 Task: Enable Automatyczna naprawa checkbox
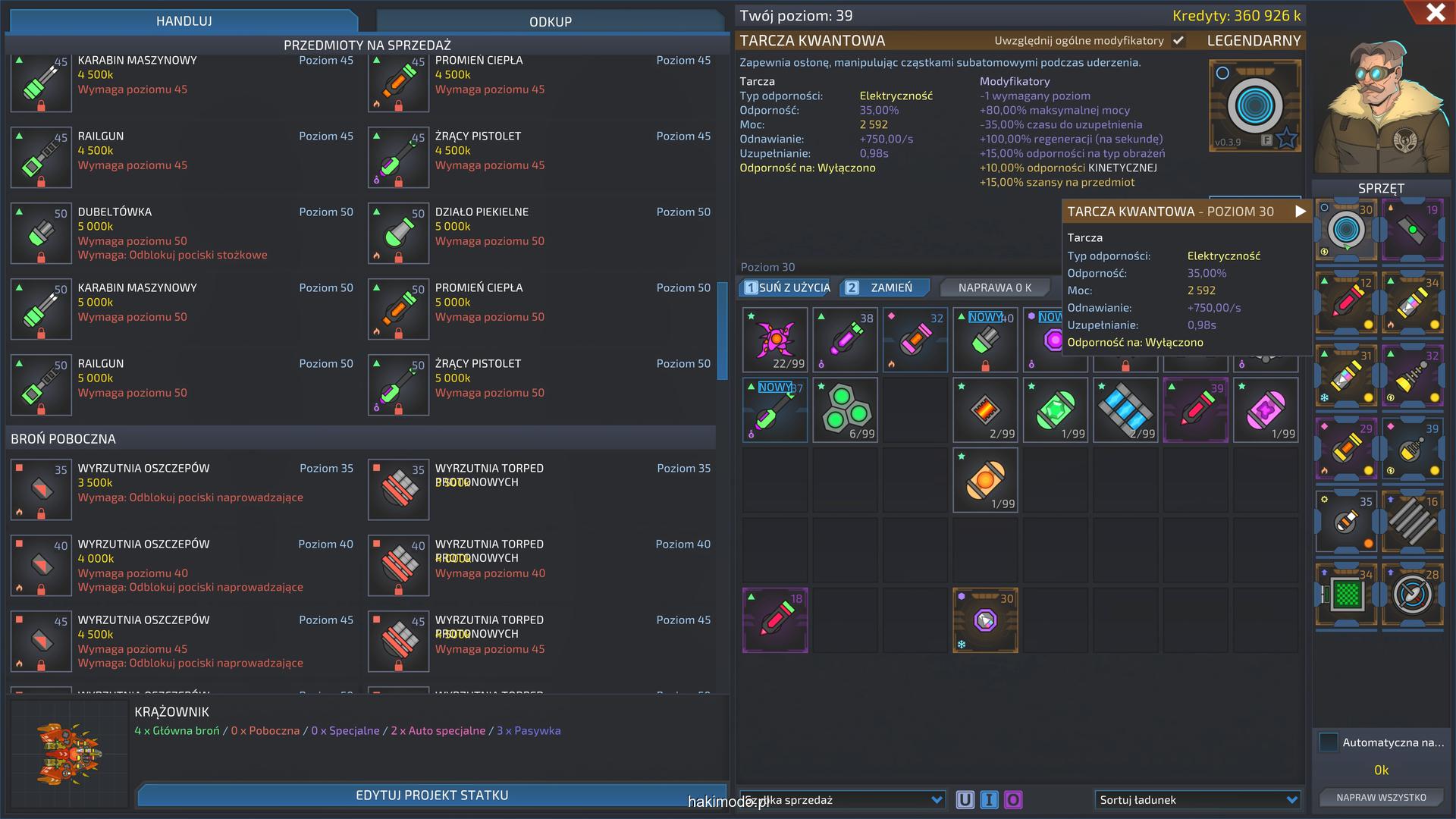pos(1329,742)
